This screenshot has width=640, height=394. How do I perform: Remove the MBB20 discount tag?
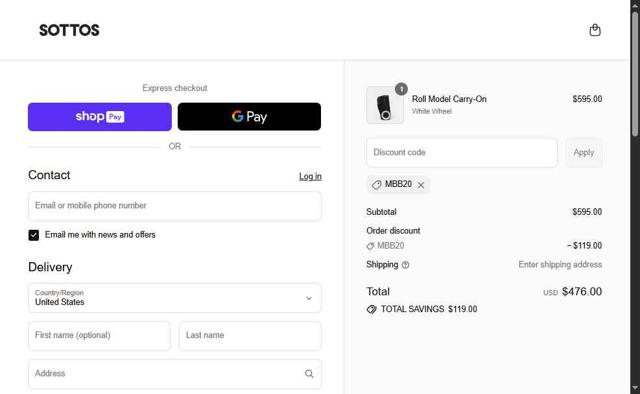pyautogui.click(x=421, y=185)
